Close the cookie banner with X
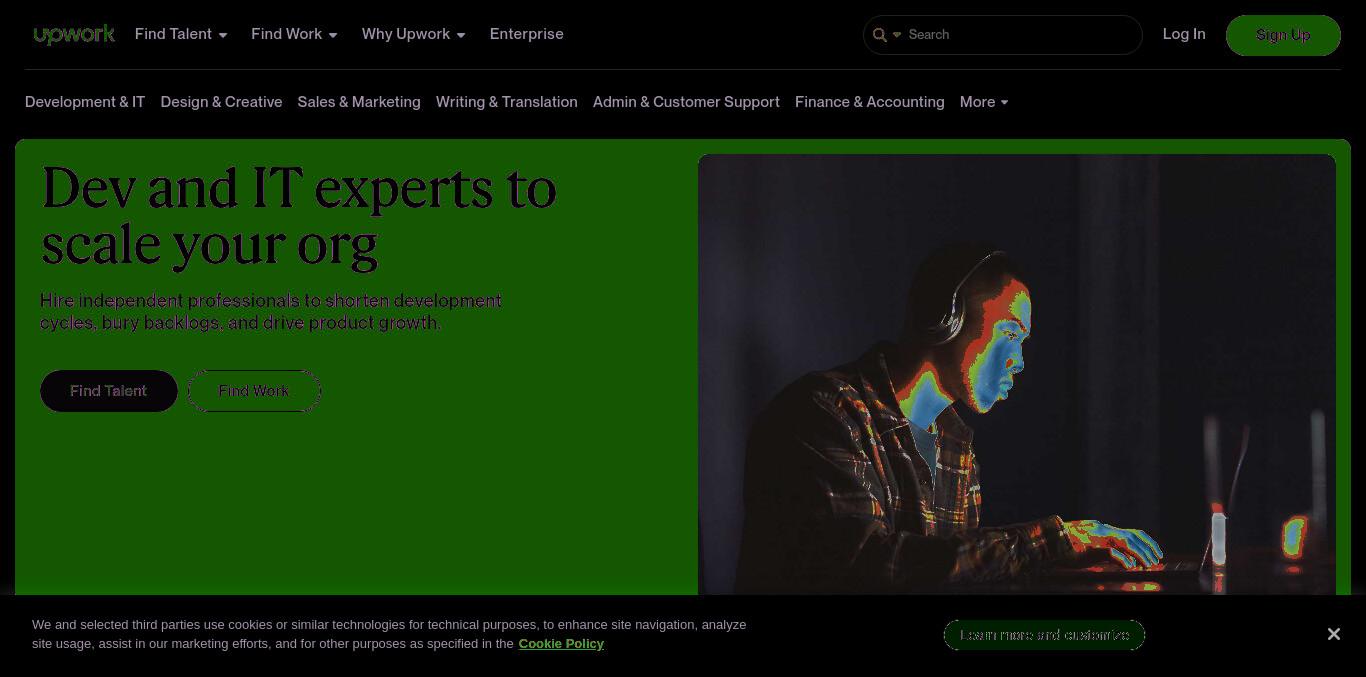The image size is (1366, 677). tap(1333, 634)
